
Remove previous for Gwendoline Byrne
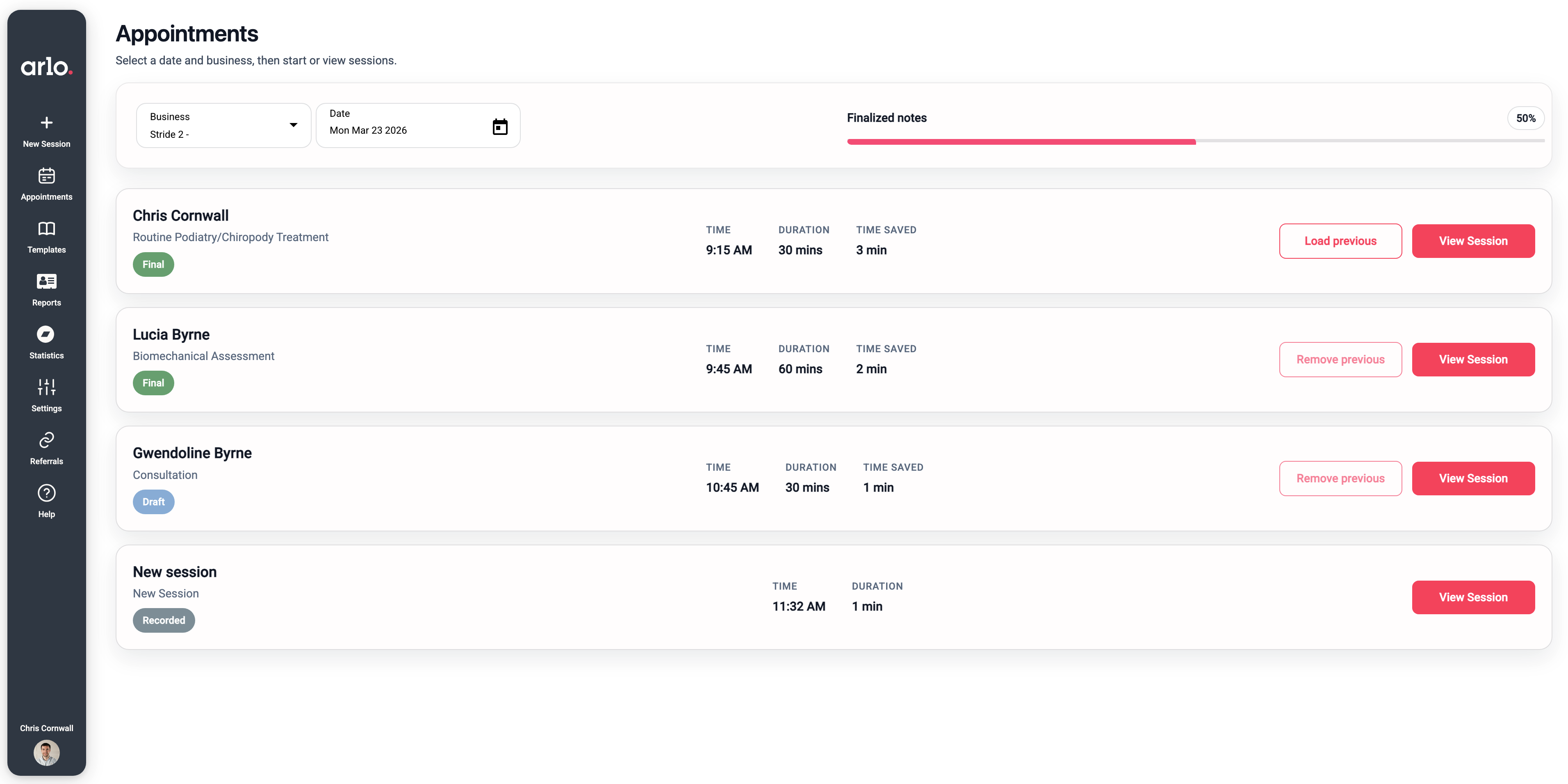1340,479
